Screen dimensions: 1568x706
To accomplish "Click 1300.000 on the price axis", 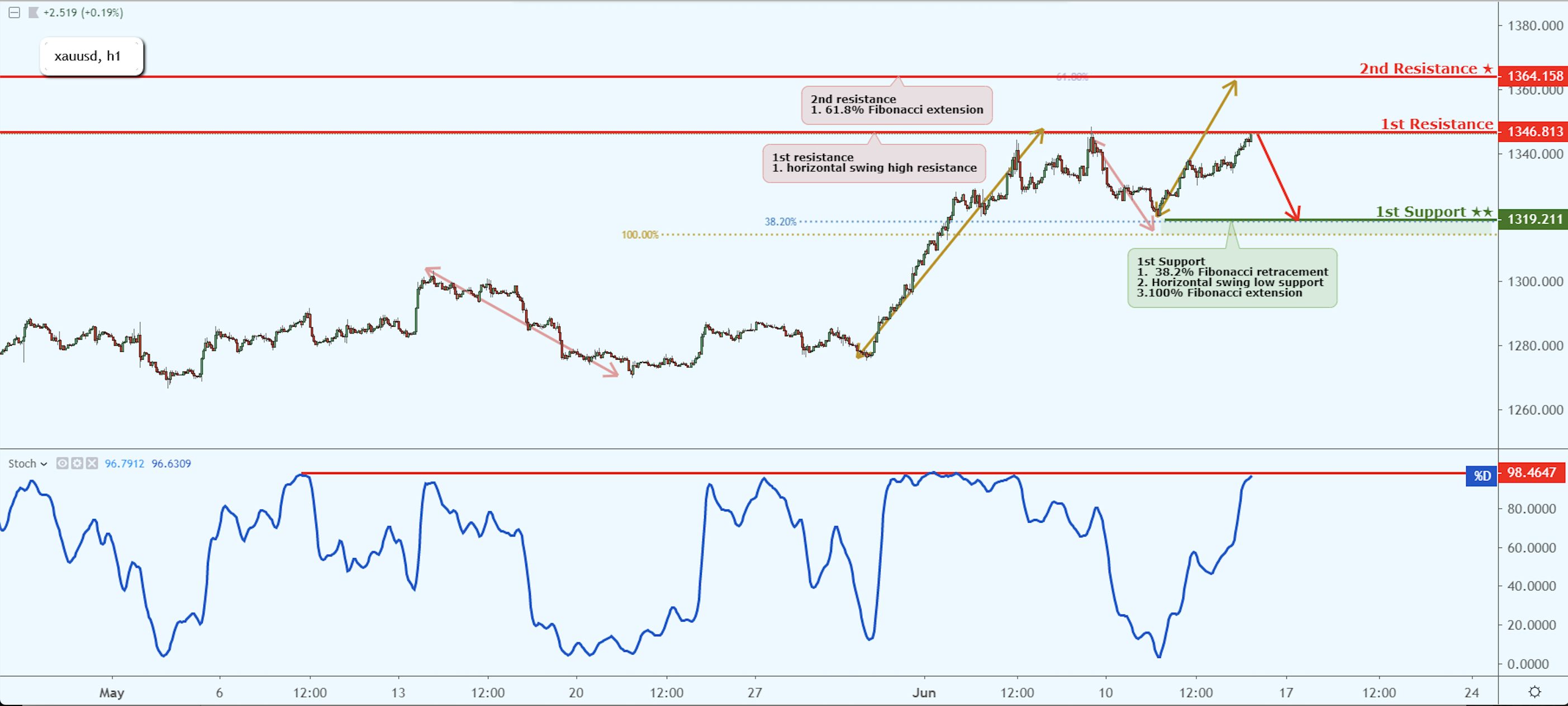I will (1535, 282).
